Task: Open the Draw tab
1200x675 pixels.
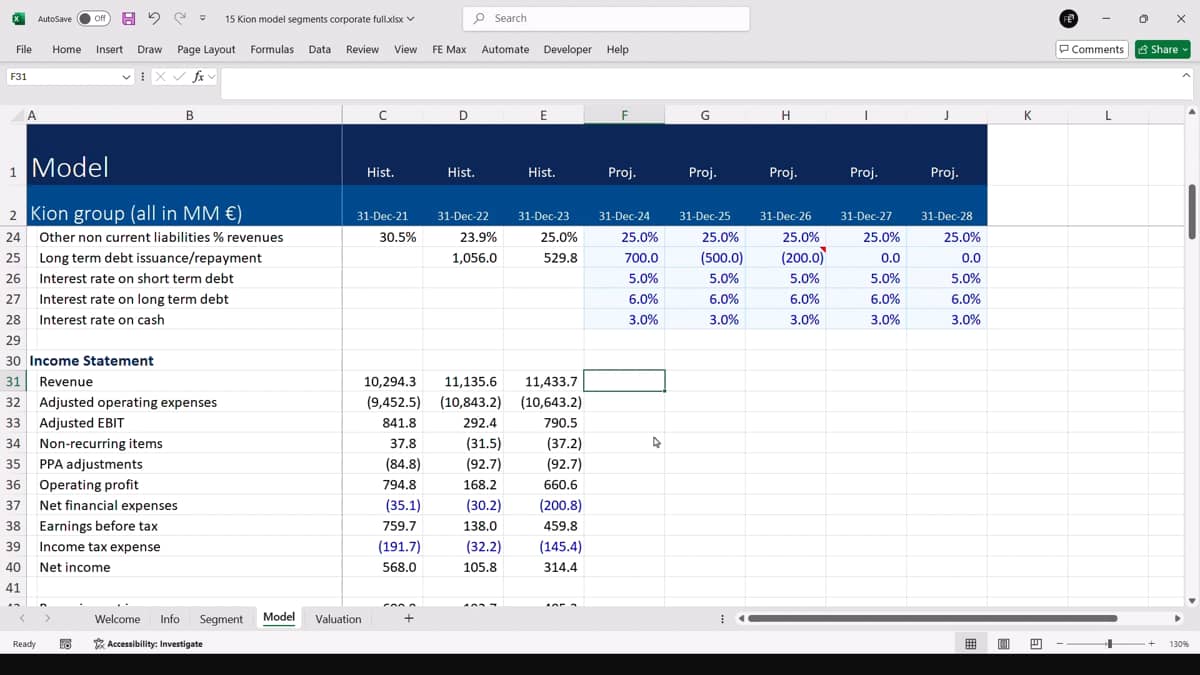Action: click(150, 49)
